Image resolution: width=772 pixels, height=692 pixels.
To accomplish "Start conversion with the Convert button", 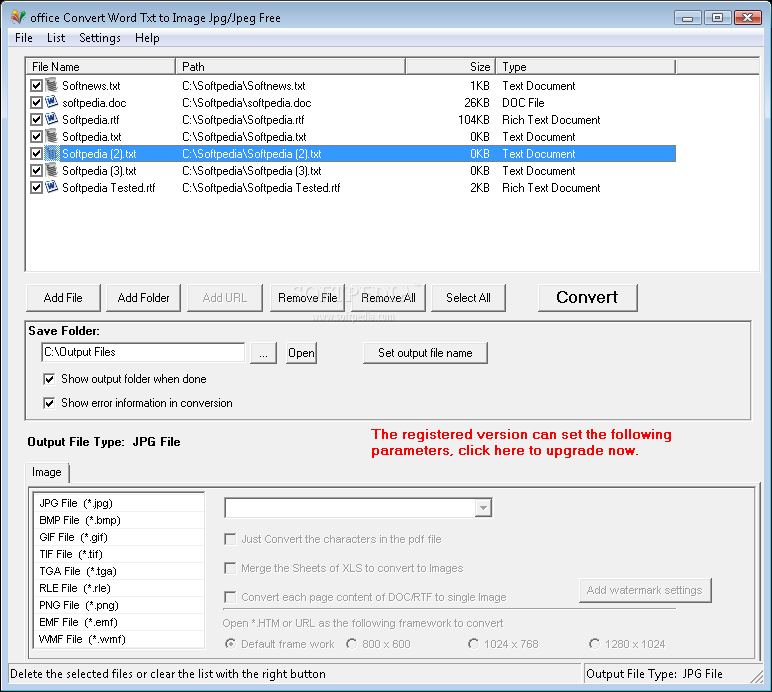I will coord(587,297).
